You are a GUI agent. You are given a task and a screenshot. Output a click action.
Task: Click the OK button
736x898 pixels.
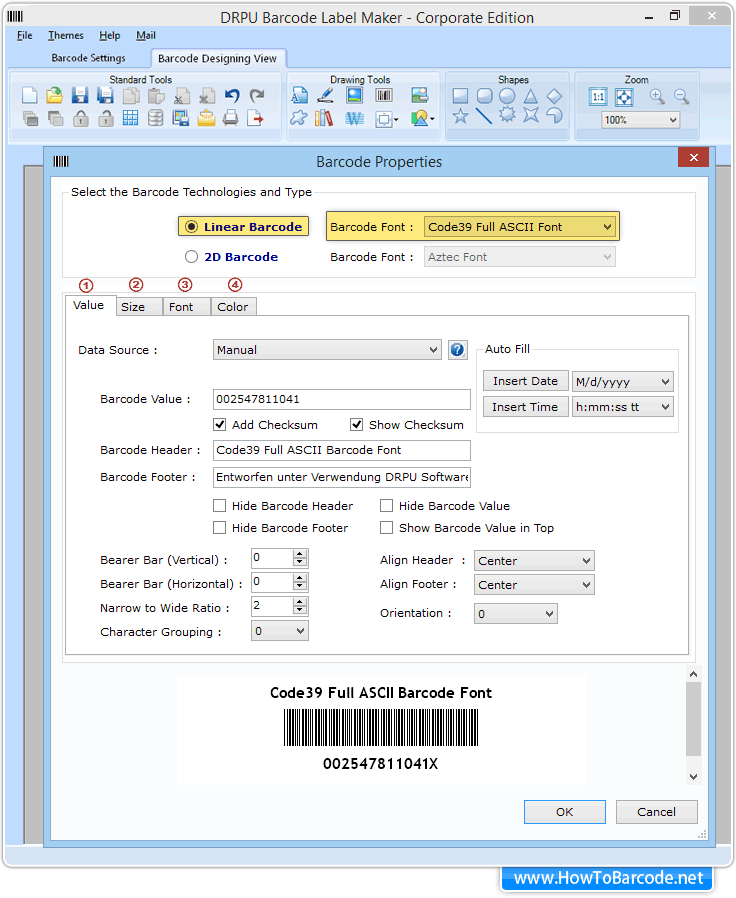point(565,812)
